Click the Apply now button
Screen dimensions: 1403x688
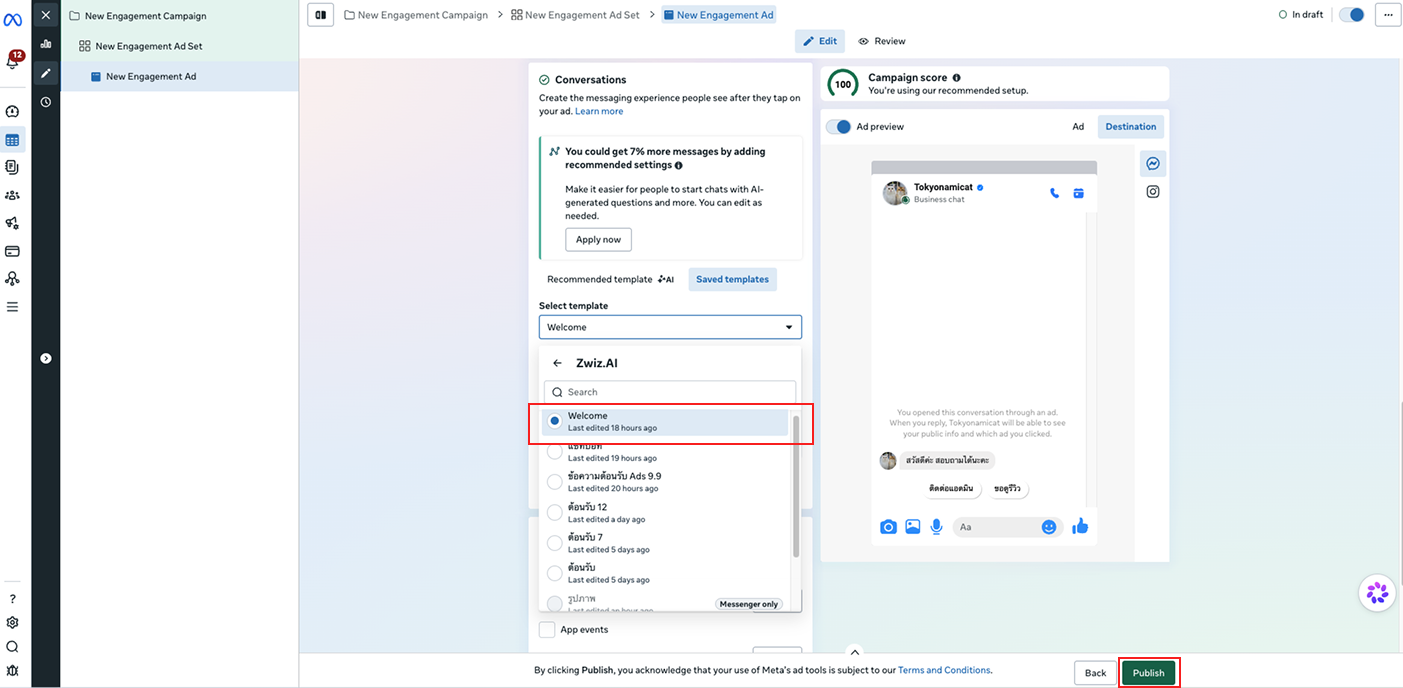tap(598, 240)
